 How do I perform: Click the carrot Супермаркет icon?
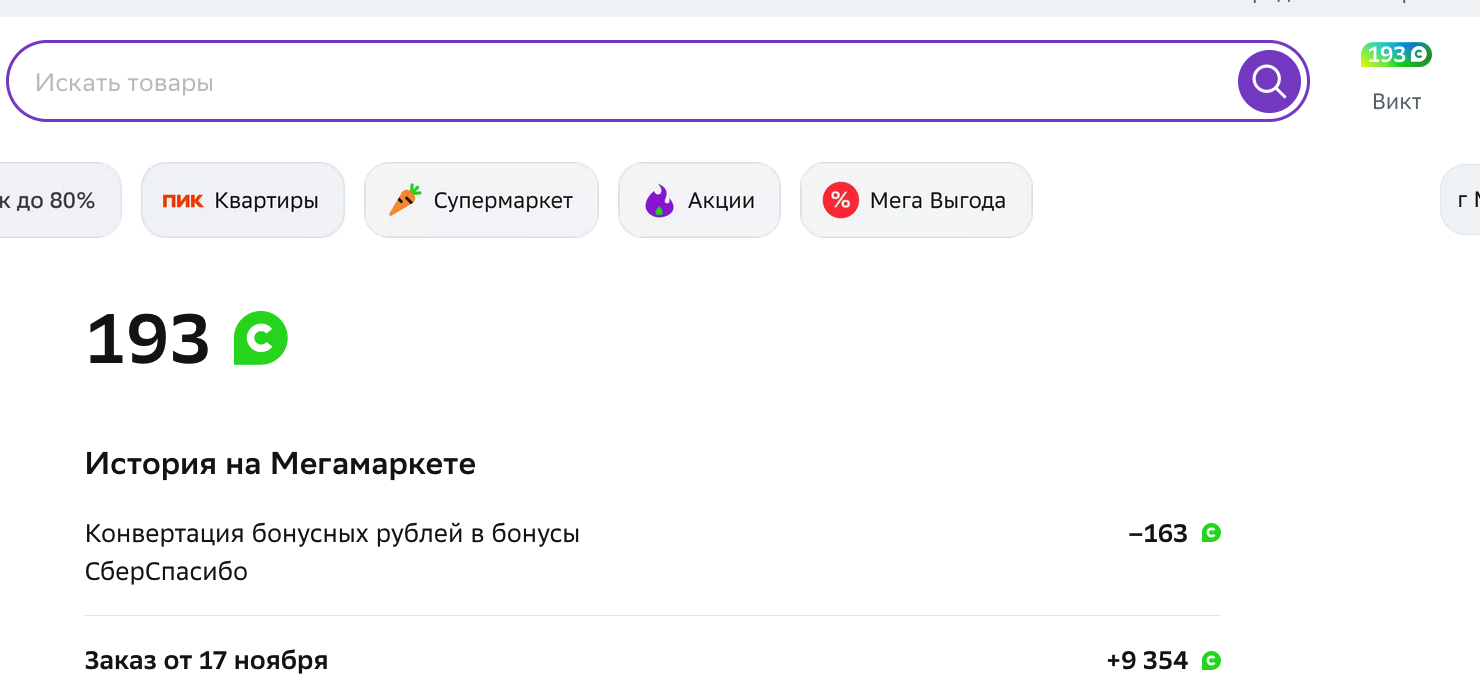coord(405,200)
